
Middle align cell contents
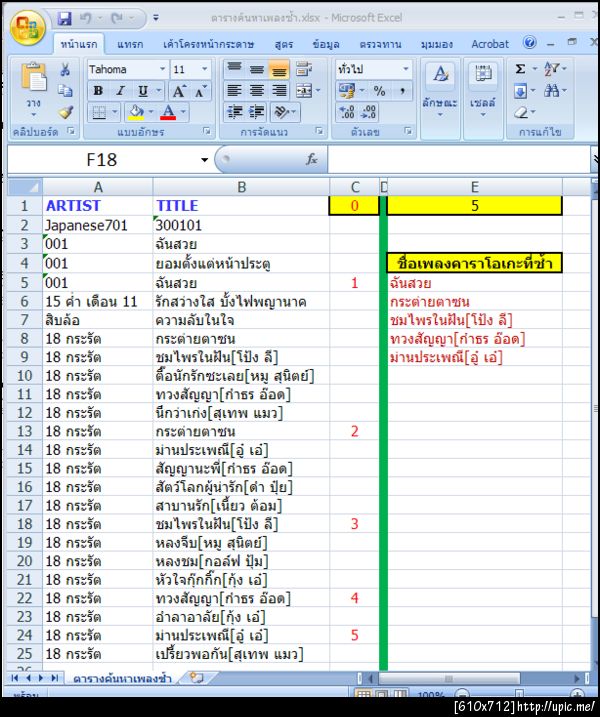[257, 69]
